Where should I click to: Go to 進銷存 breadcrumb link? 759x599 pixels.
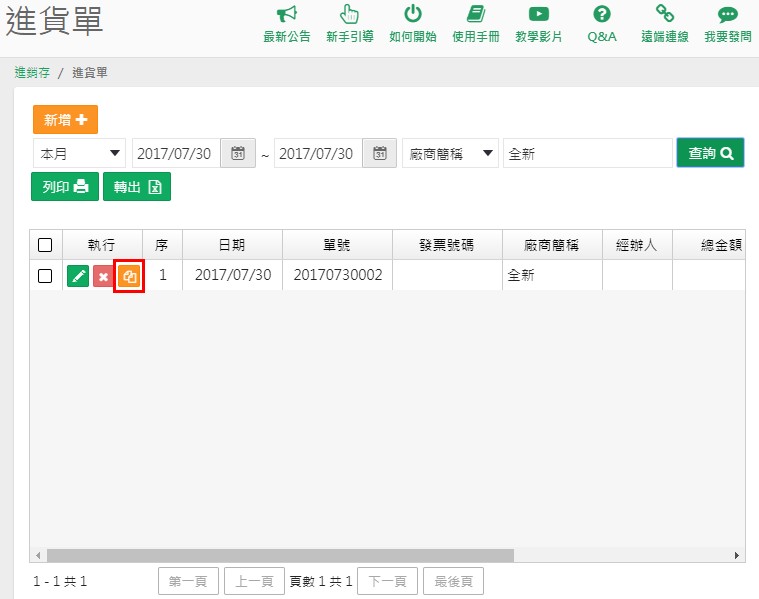click(32, 73)
